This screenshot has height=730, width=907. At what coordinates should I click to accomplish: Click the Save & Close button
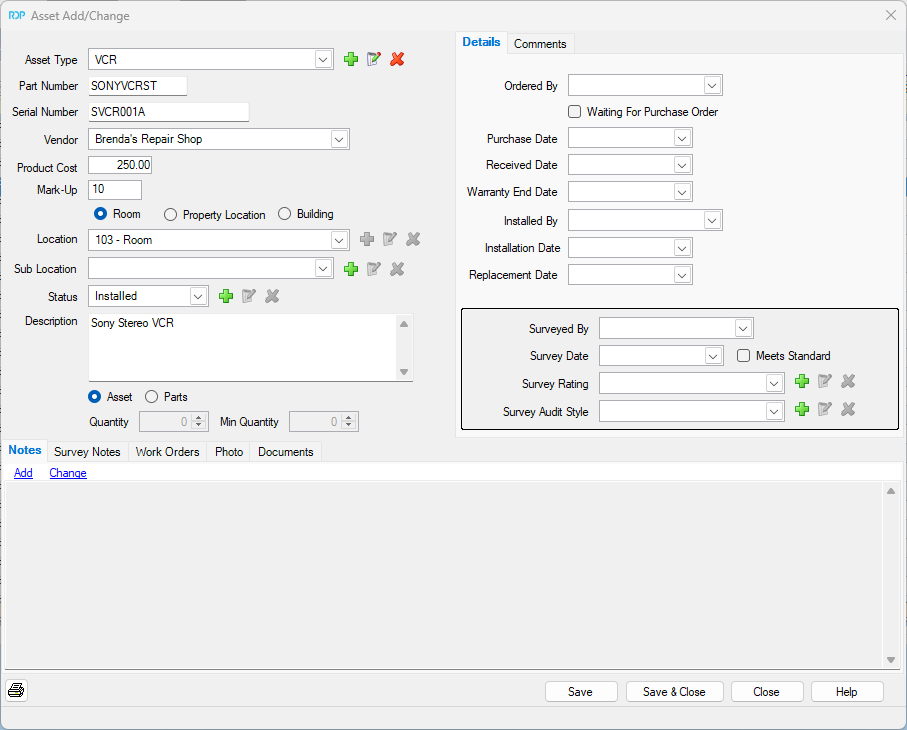tap(674, 692)
